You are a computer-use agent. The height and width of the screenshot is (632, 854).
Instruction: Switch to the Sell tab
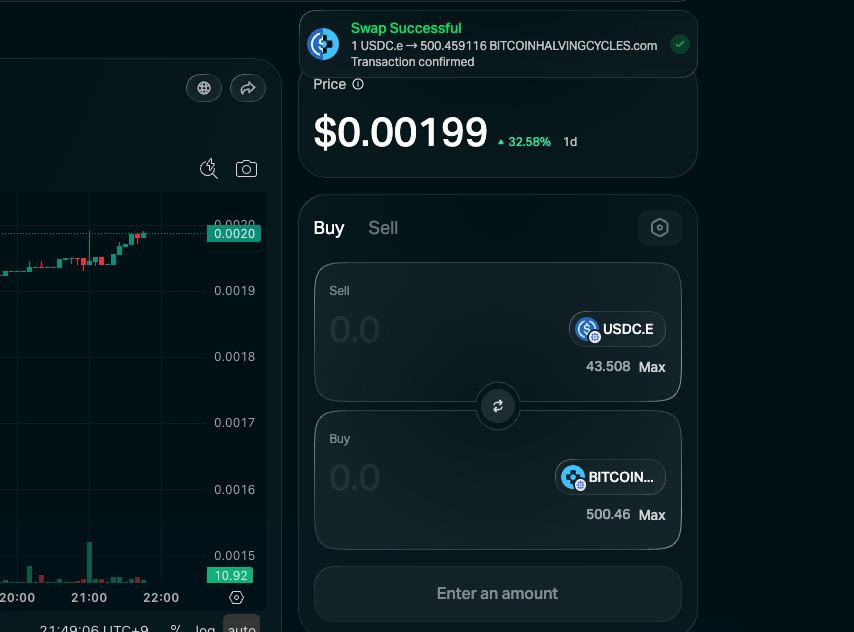pos(383,228)
